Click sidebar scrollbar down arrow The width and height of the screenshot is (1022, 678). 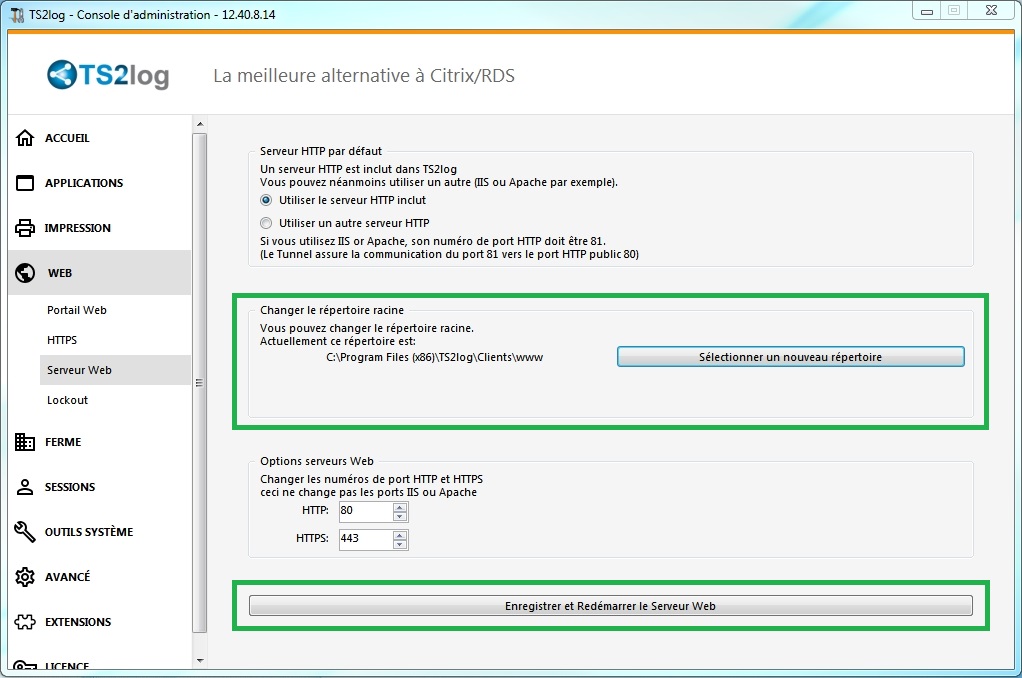pos(200,660)
